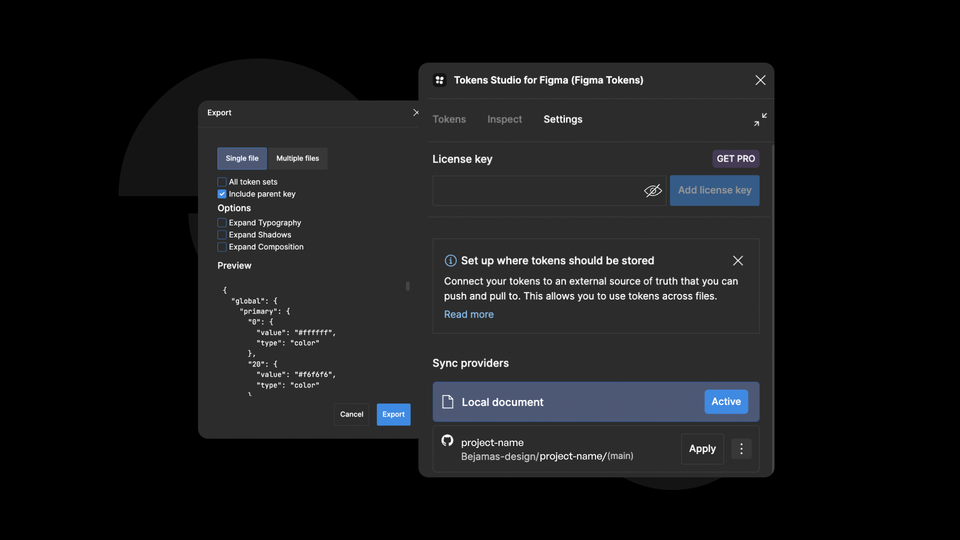Enable Expand Composition option

click(x=222, y=247)
